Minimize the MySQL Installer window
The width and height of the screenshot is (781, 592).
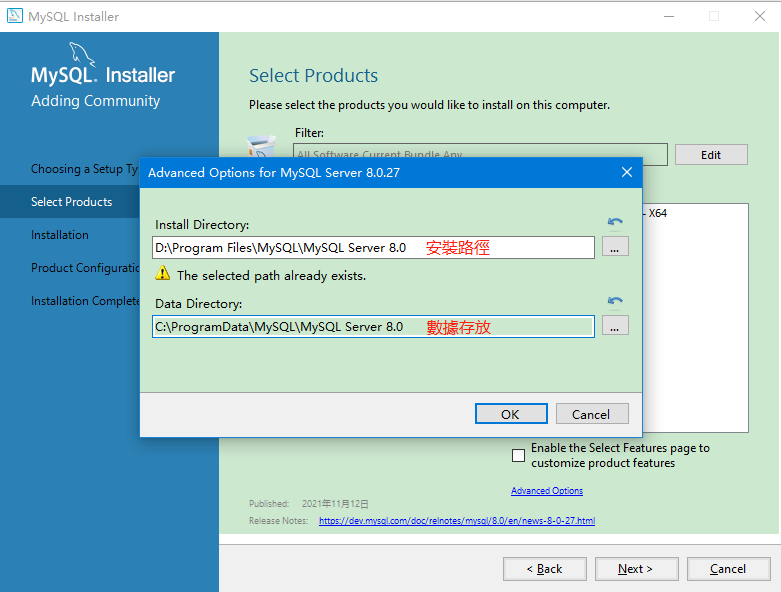669,16
